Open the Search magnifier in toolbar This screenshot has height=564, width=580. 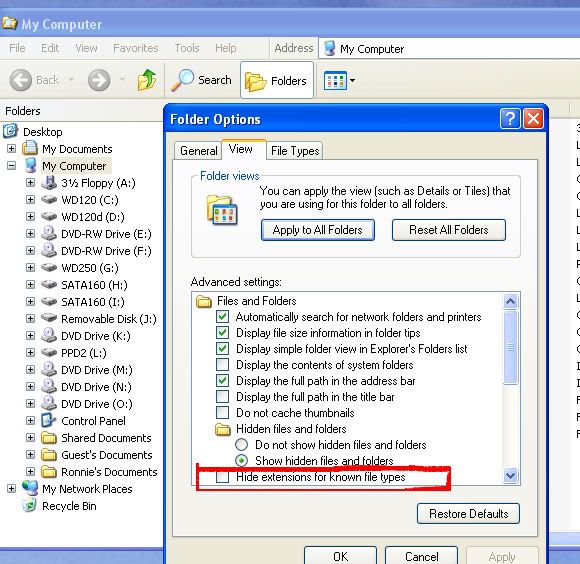[x=182, y=80]
